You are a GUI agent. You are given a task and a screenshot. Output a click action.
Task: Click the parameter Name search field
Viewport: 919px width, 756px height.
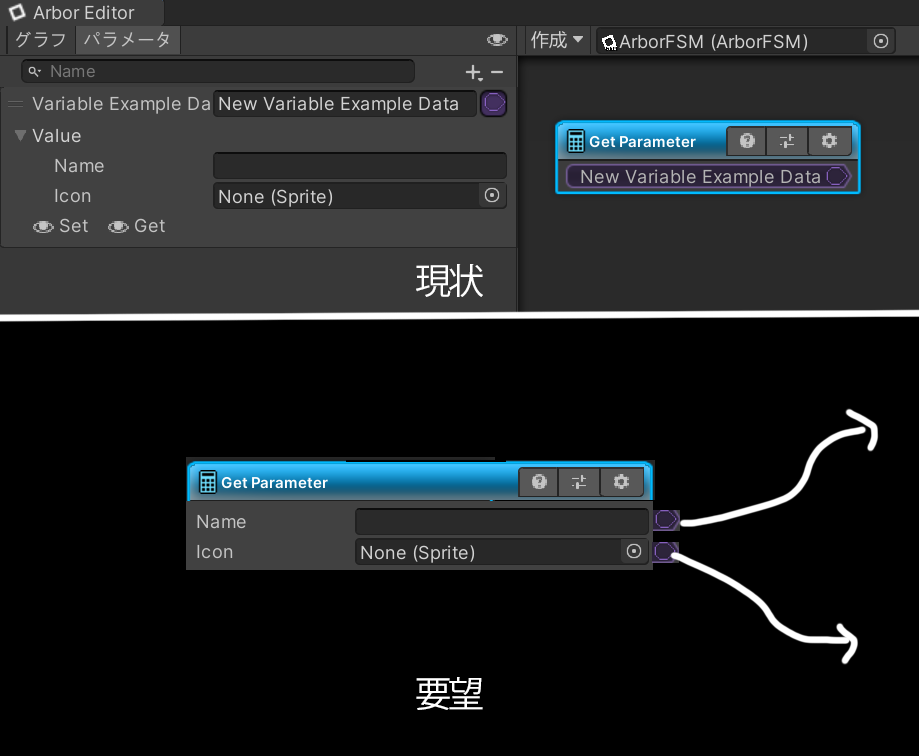pyautogui.click(x=220, y=72)
